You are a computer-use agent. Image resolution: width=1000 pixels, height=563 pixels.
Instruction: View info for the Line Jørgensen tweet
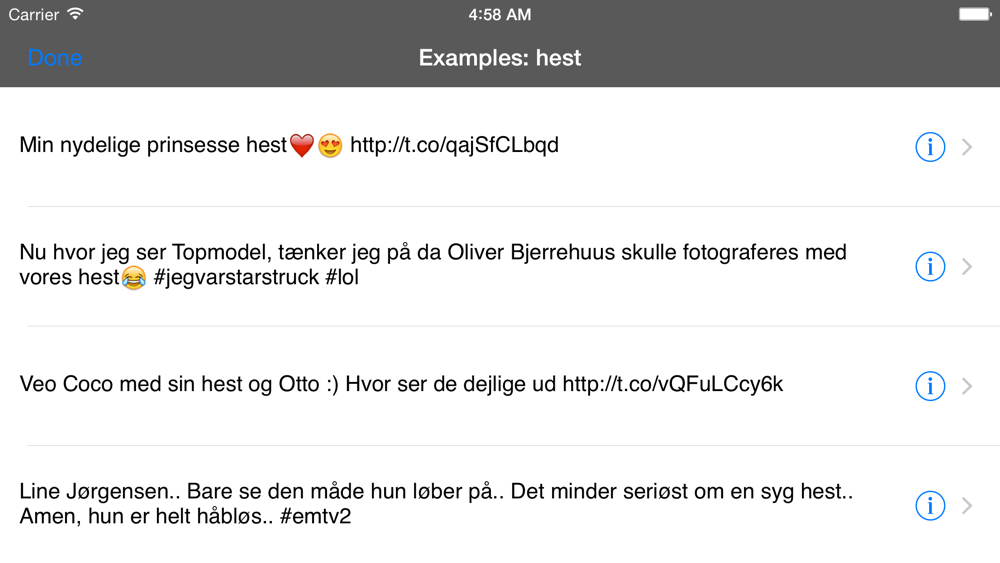click(930, 506)
